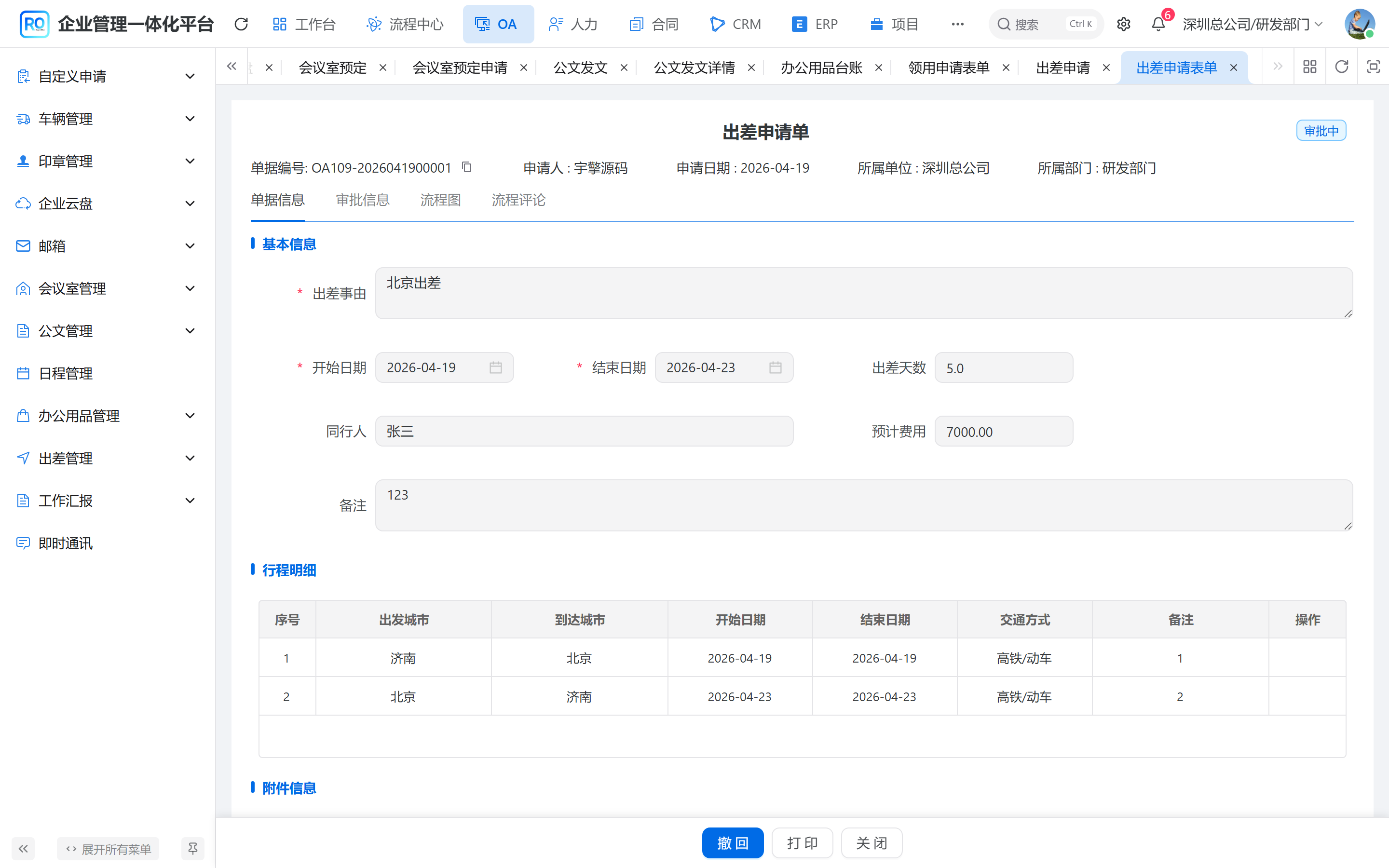Click the search box in the header
The width and height of the screenshot is (1389, 868).
[x=1046, y=24]
